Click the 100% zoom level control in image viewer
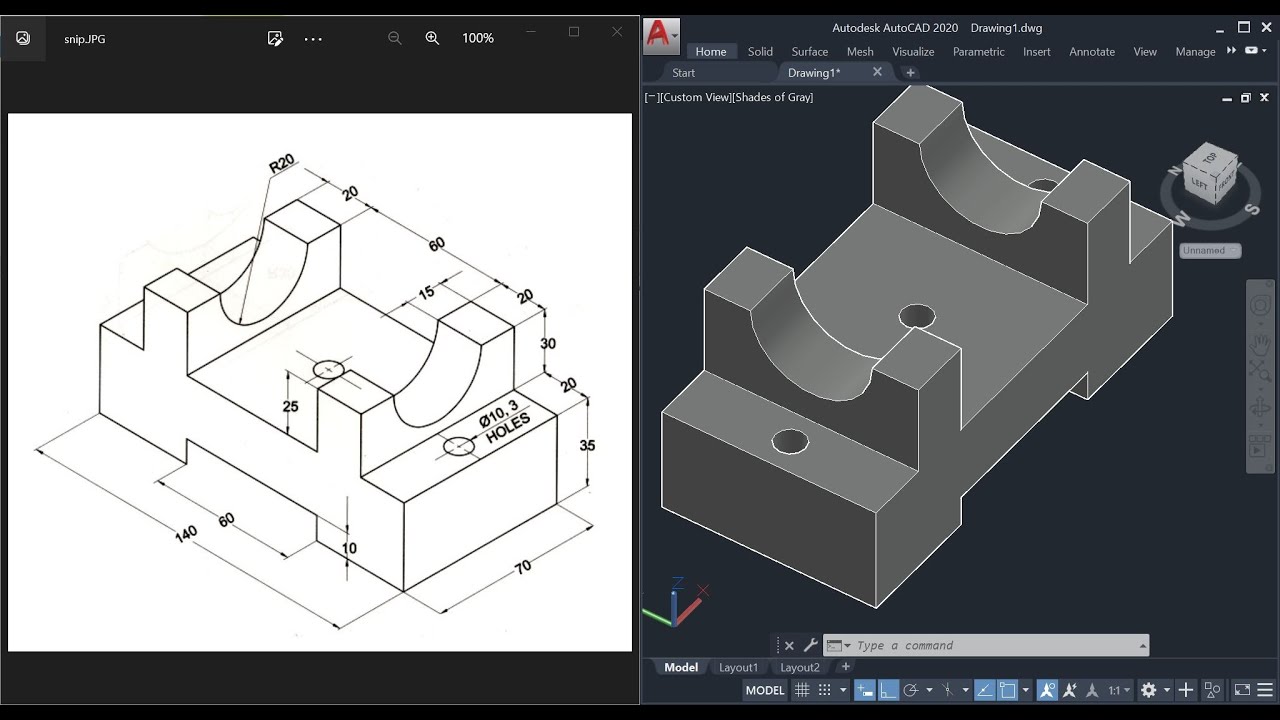This screenshot has height=720, width=1280. (478, 38)
